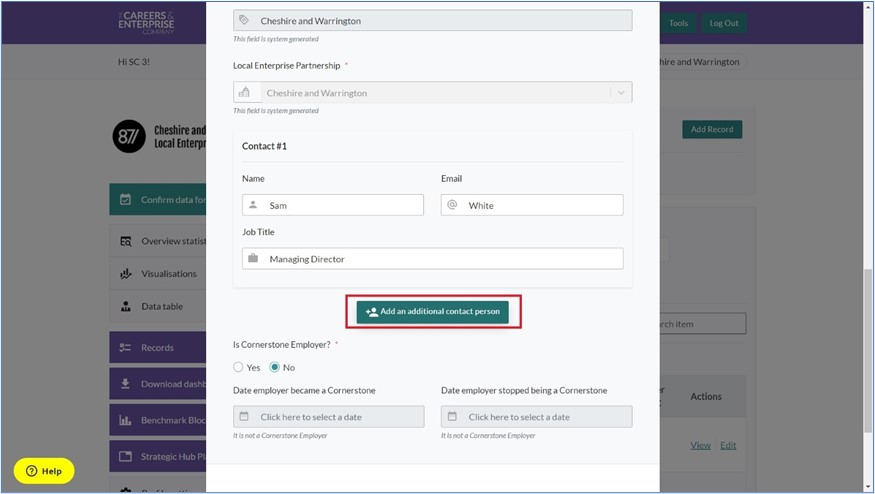Click the Careers & Enterprise Company logo
This screenshot has width=875, height=494.
146,23
